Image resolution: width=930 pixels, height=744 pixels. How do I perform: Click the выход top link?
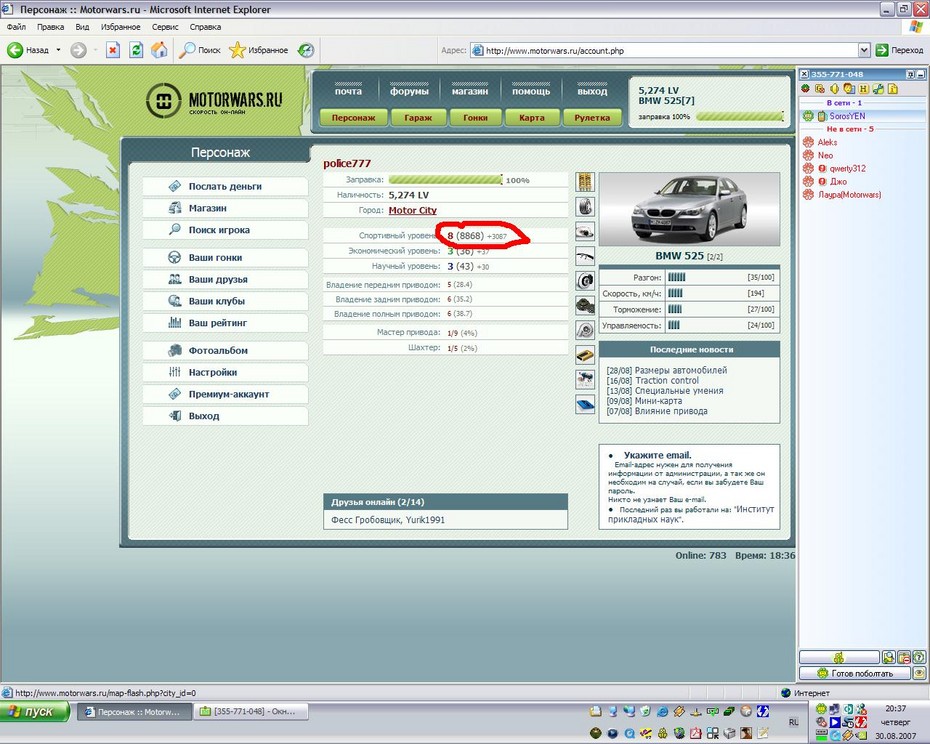592,91
